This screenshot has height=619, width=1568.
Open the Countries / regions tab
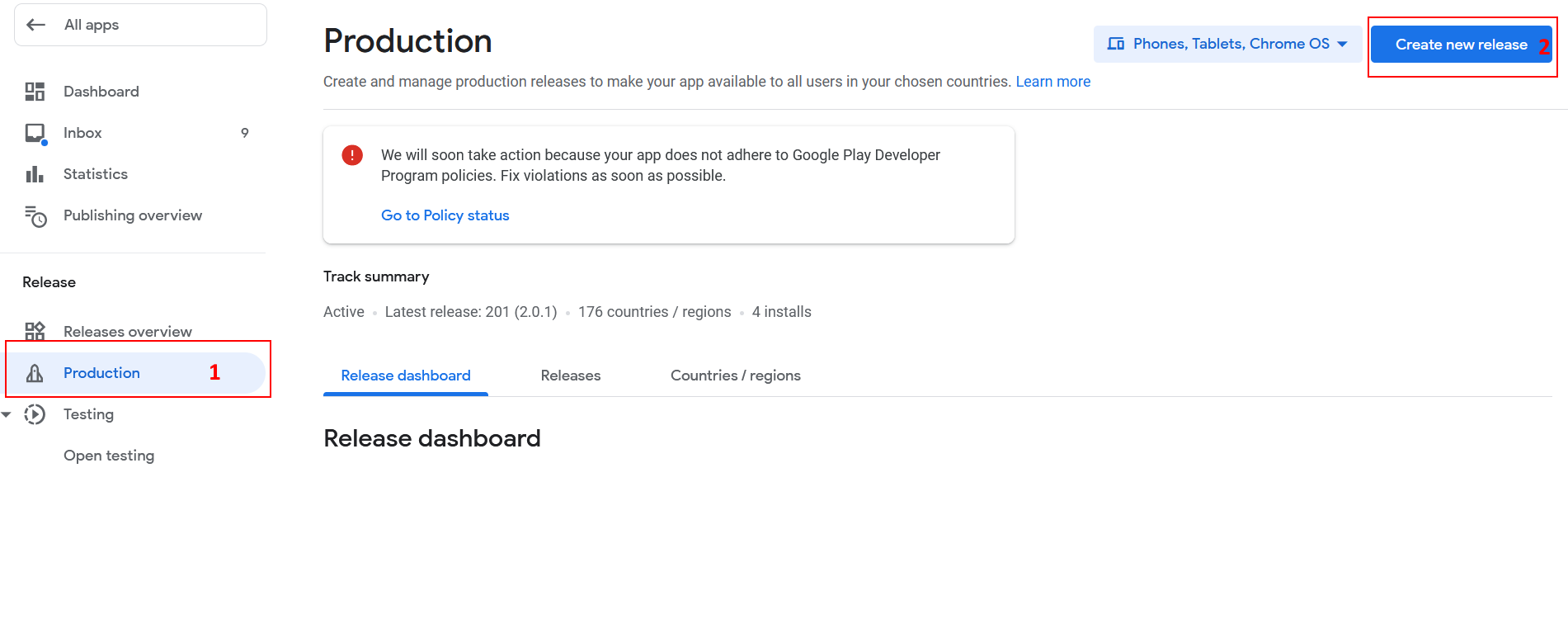pos(735,376)
